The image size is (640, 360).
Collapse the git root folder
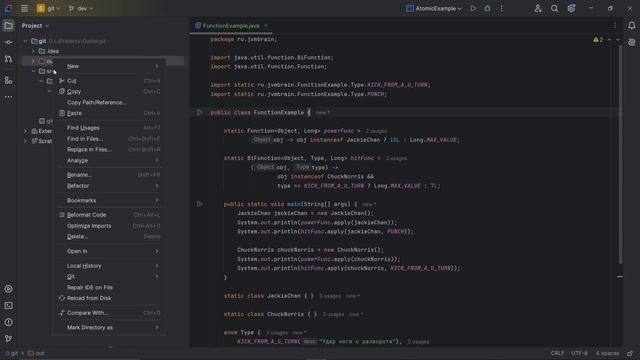[25, 41]
